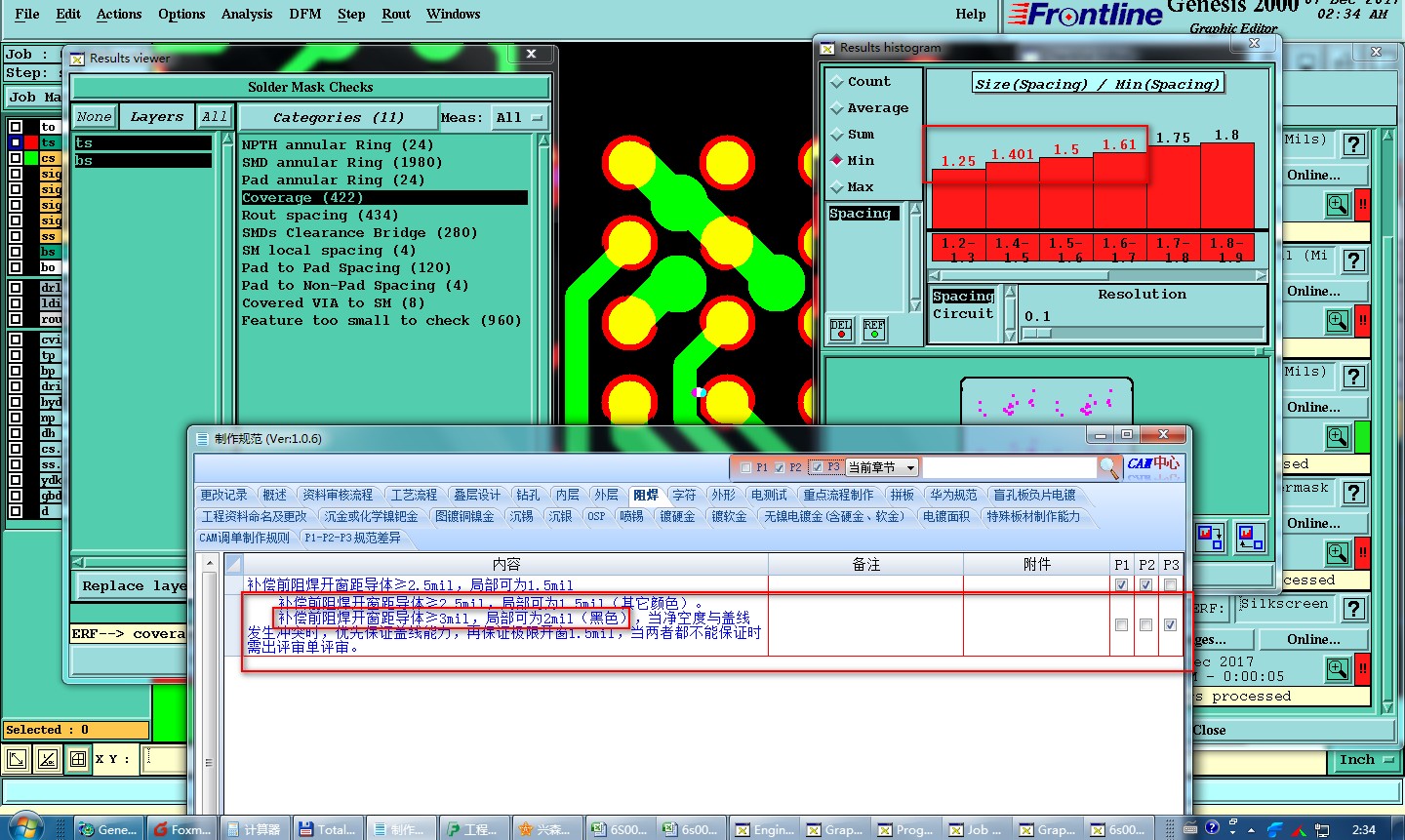This screenshot has width=1405, height=840.
Task: Switch to the 钻孔 tab
Action: 528,496
